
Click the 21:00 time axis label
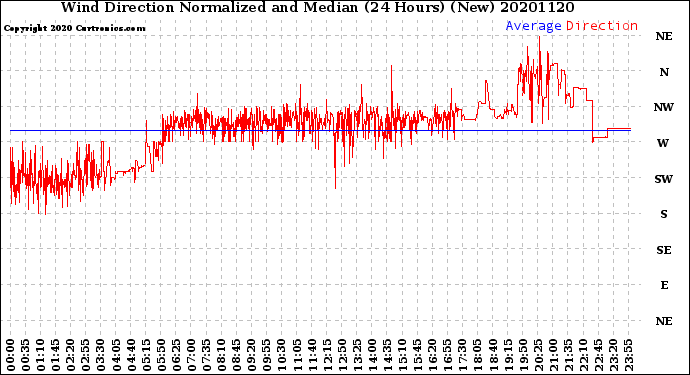coord(553,355)
